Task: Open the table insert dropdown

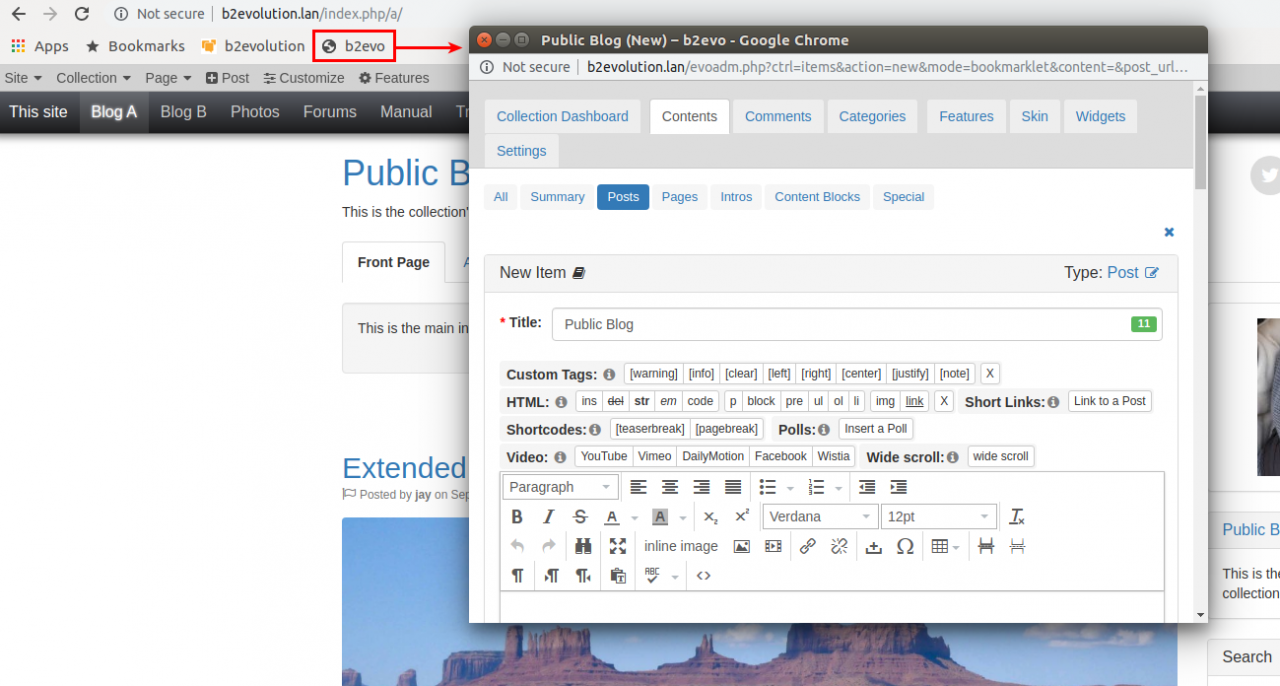Action: click(945, 546)
